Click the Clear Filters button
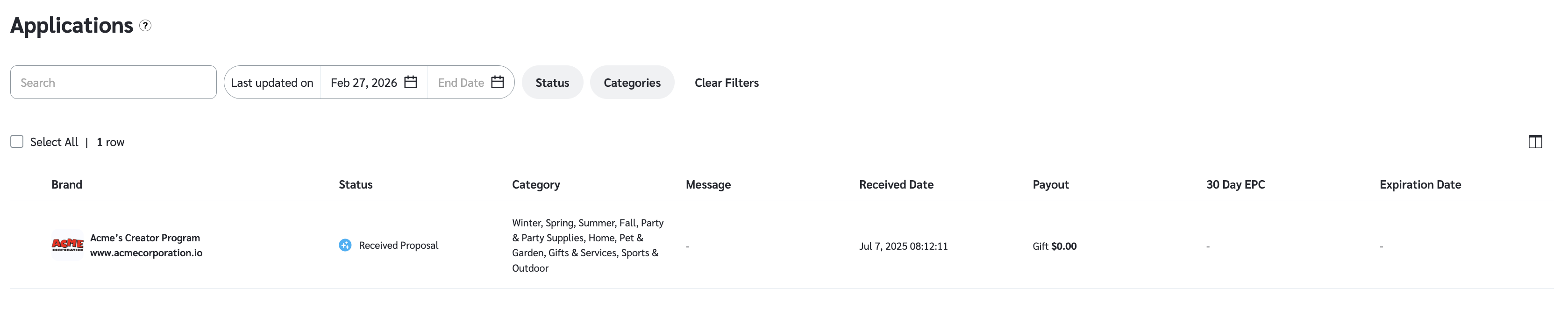Screen dimensions: 1568x309 (726, 82)
